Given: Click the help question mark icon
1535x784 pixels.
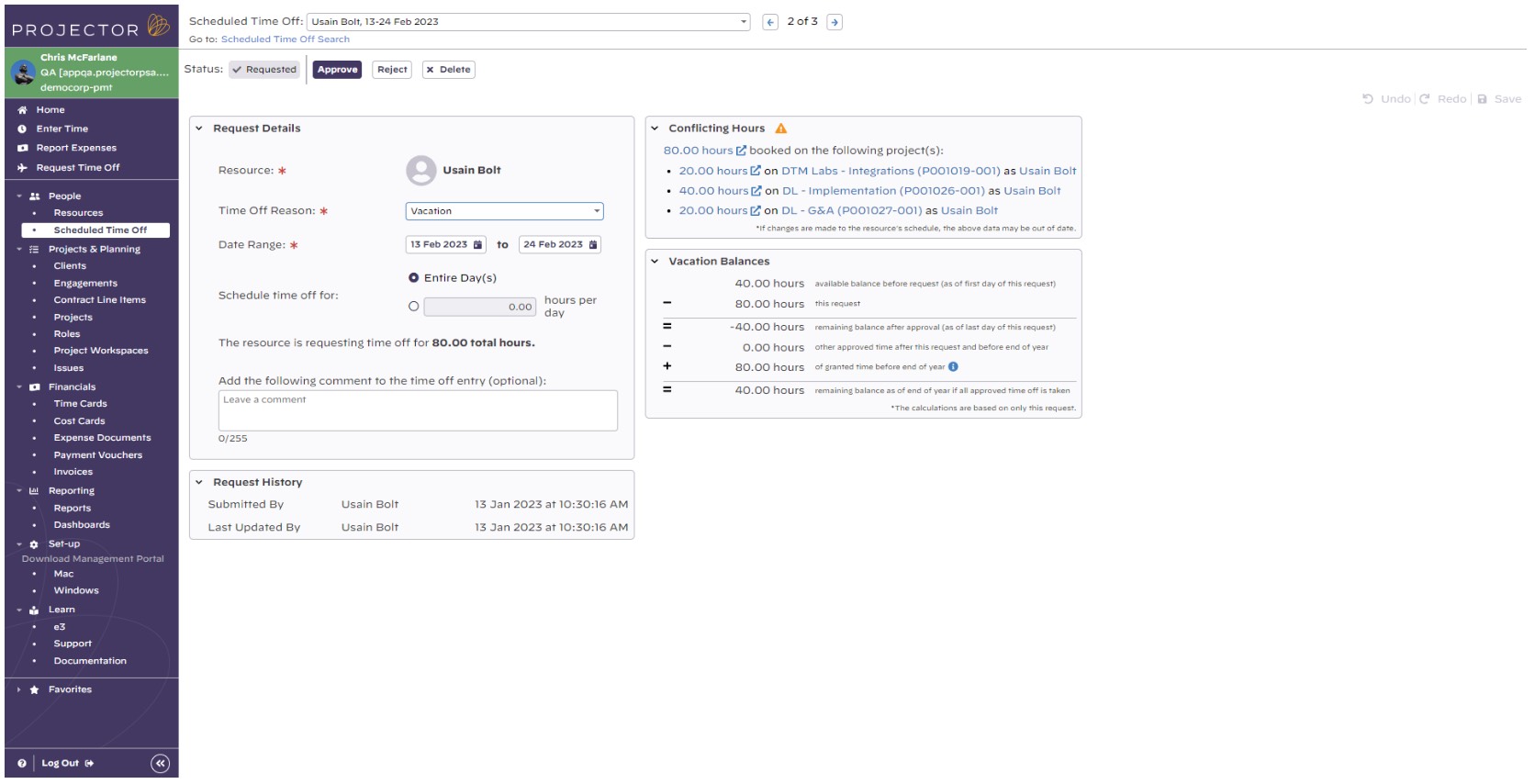Looking at the screenshot, I should (22, 764).
